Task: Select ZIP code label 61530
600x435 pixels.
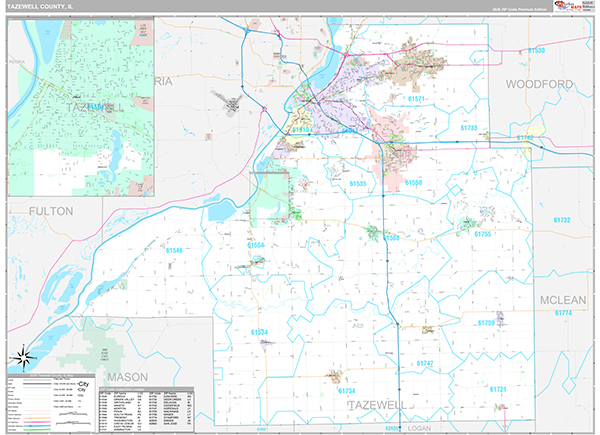Action: tap(536, 51)
